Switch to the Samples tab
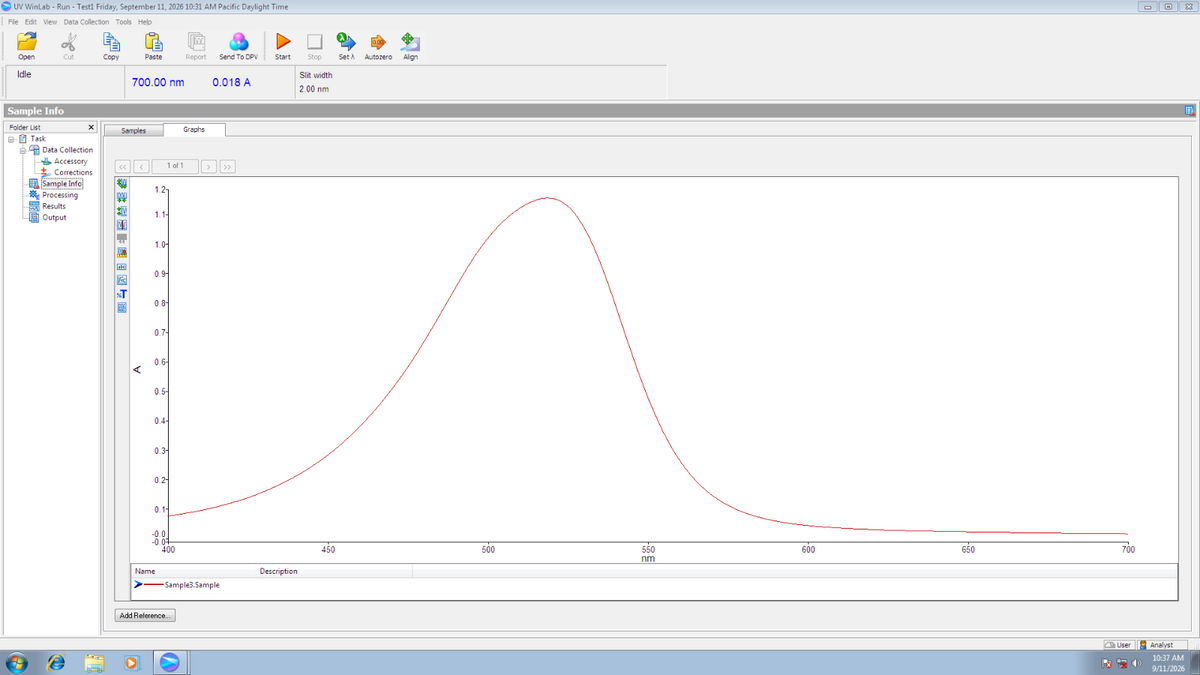Screen dimensions: 1200x675 (134, 131)
